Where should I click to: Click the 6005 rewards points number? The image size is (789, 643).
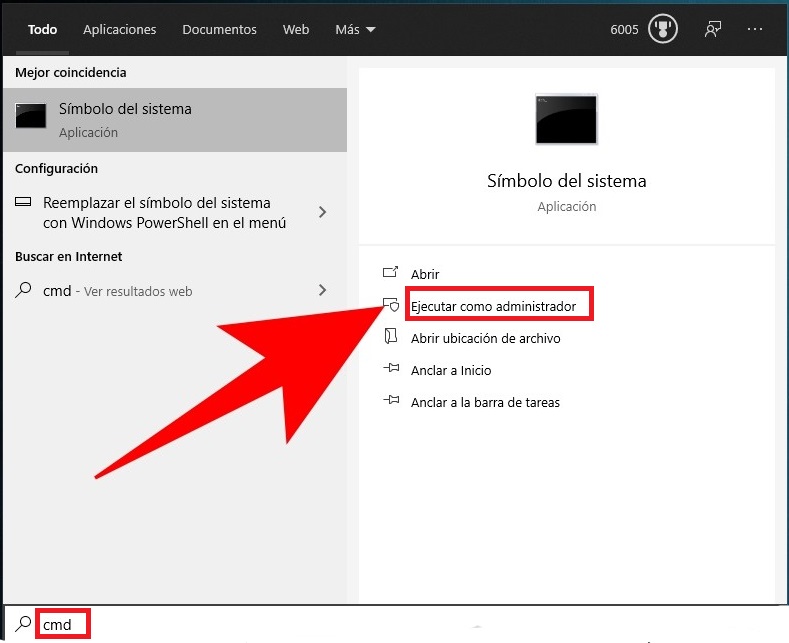[x=624, y=30]
